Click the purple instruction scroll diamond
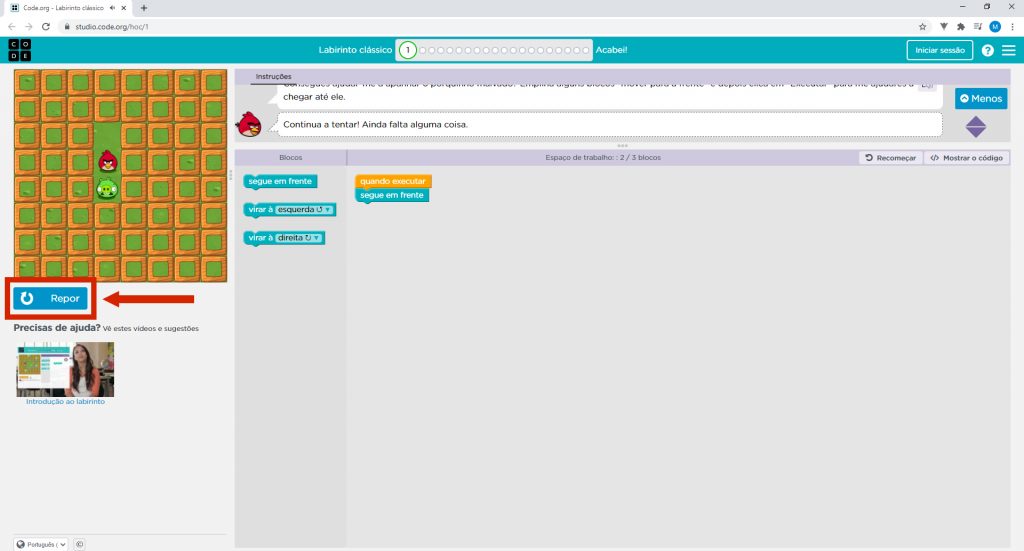 (x=976, y=127)
